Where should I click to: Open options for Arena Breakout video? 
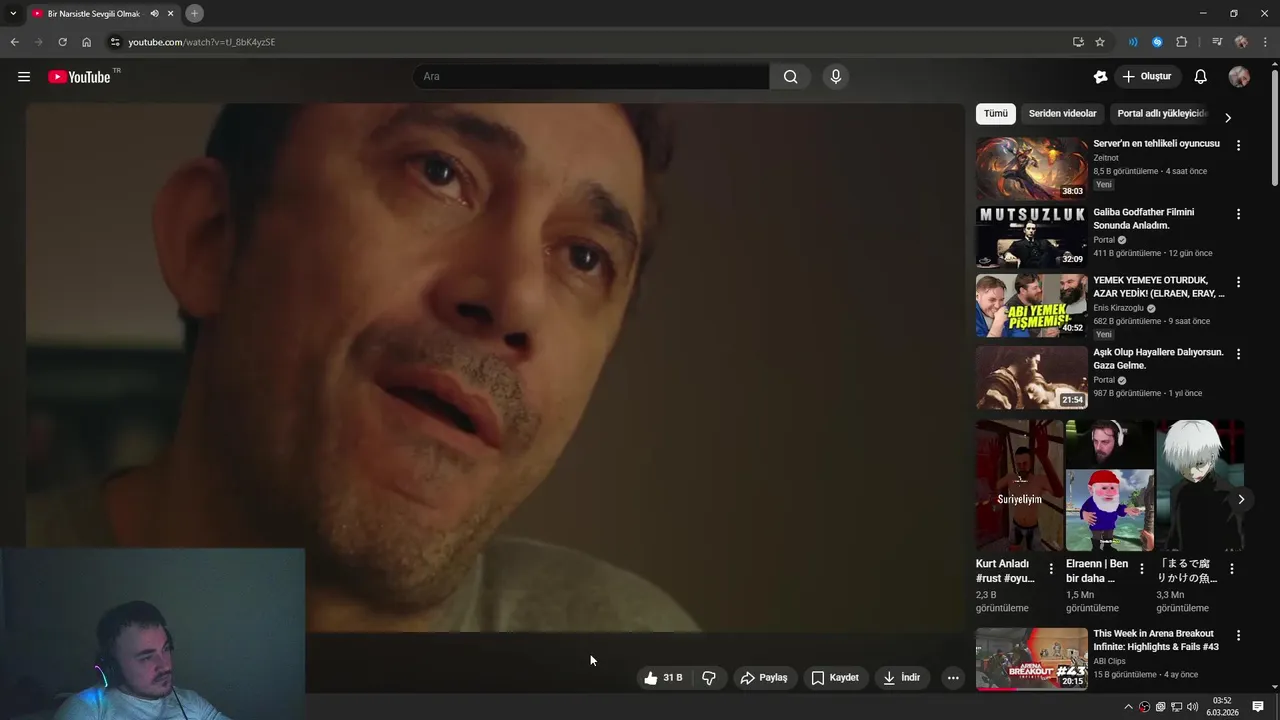click(x=1238, y=635)
